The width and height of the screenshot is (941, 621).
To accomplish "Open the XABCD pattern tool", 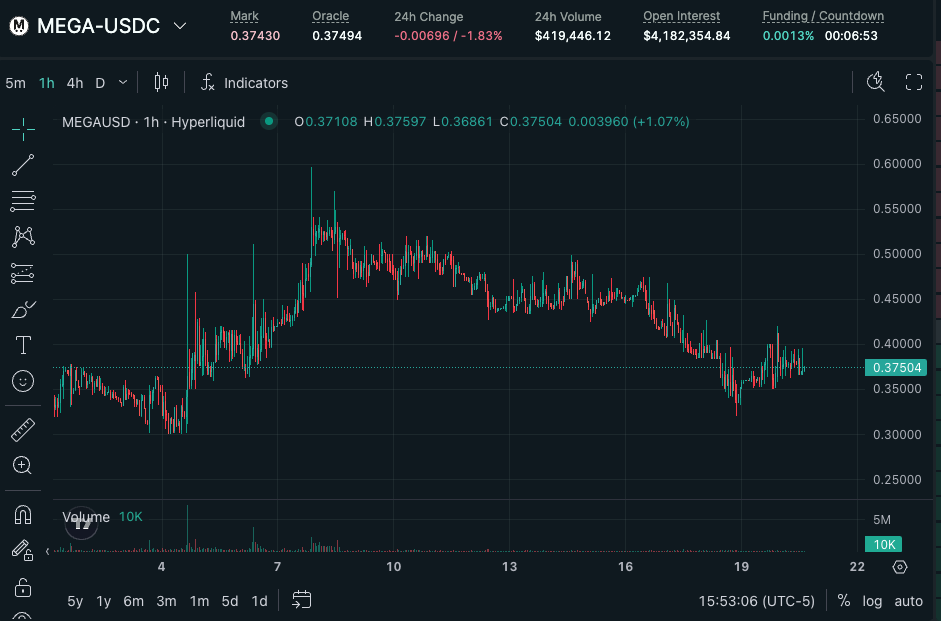I will pyautogui.click(x=22, y=237).
